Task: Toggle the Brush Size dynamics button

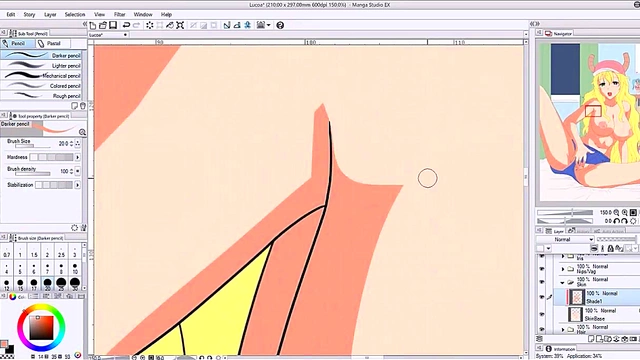Action: pos(78,143)
